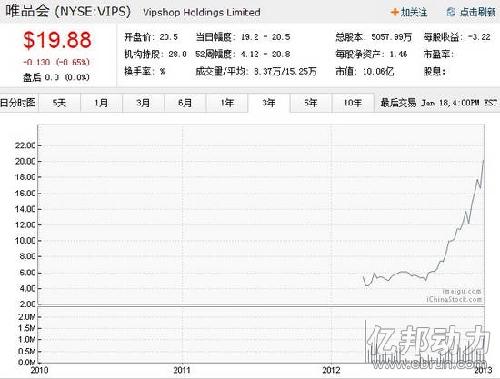
Task: Click the 唯品会 (NYSE:VIPS) stock title
Action: click(68, 11)
